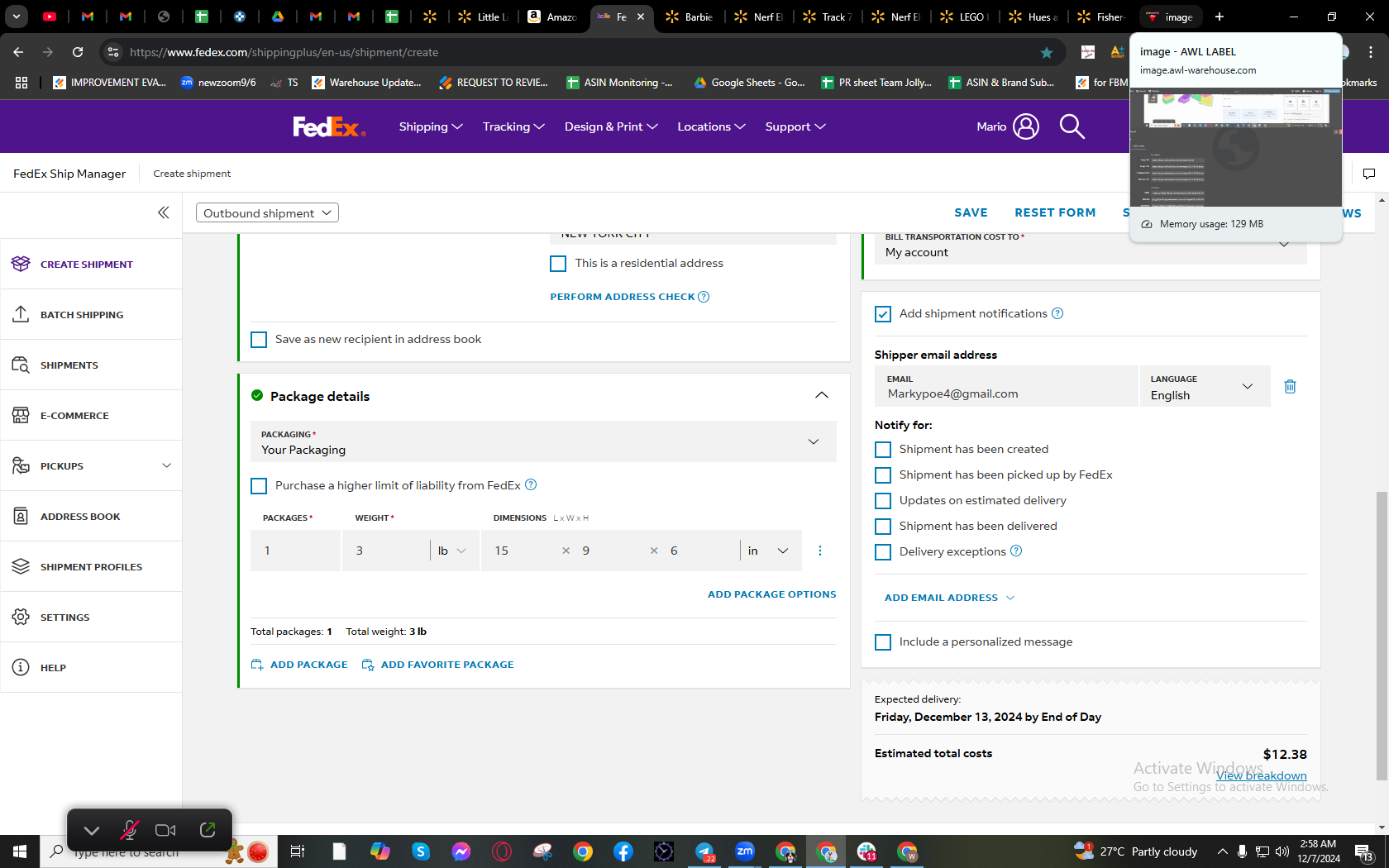Click ADD PACKAGE OPTIONS
Screen dimensions: 1389x868
pyautogui.click(x=771, y=594)
